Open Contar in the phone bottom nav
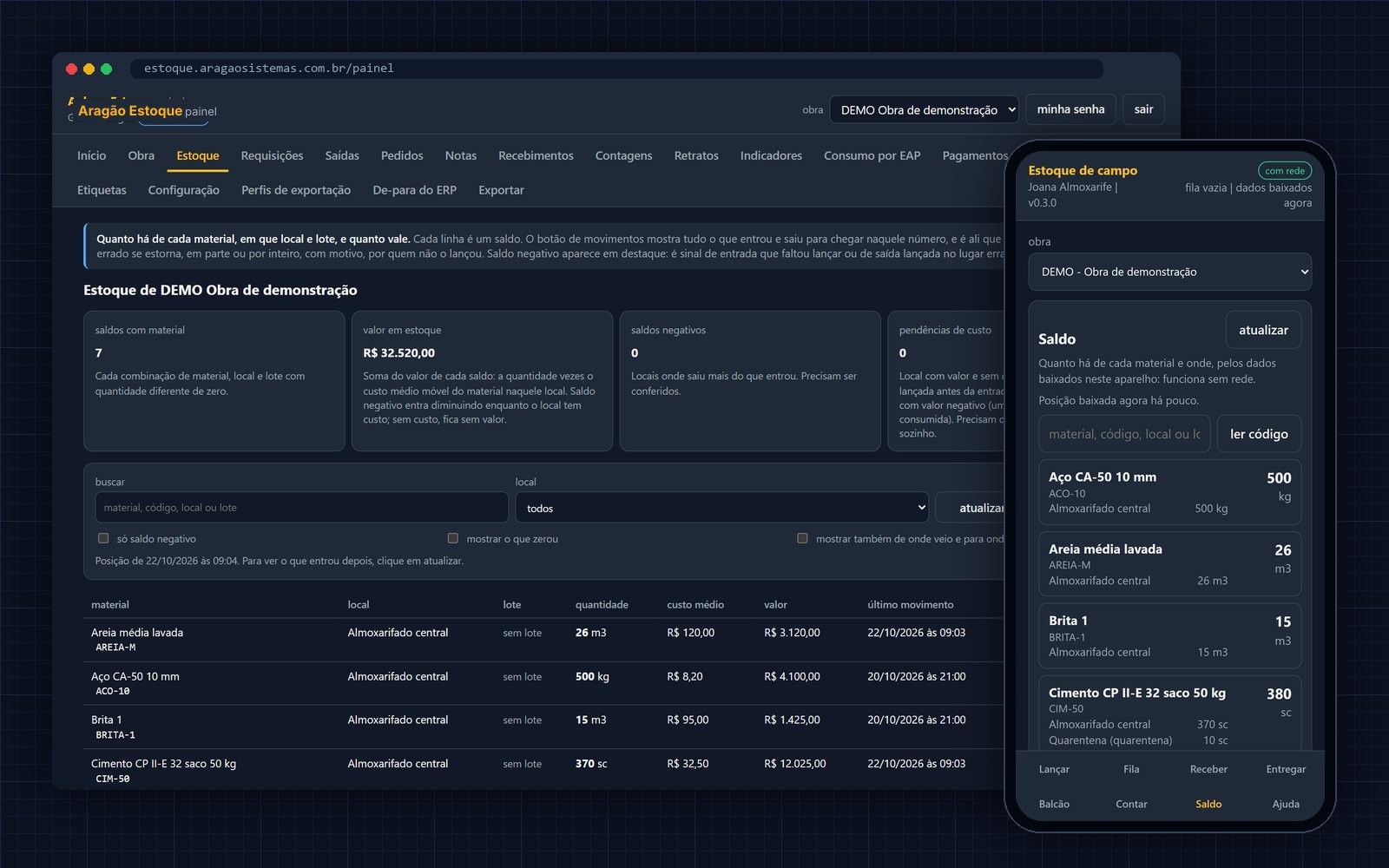 click(x=1131, y=804)
